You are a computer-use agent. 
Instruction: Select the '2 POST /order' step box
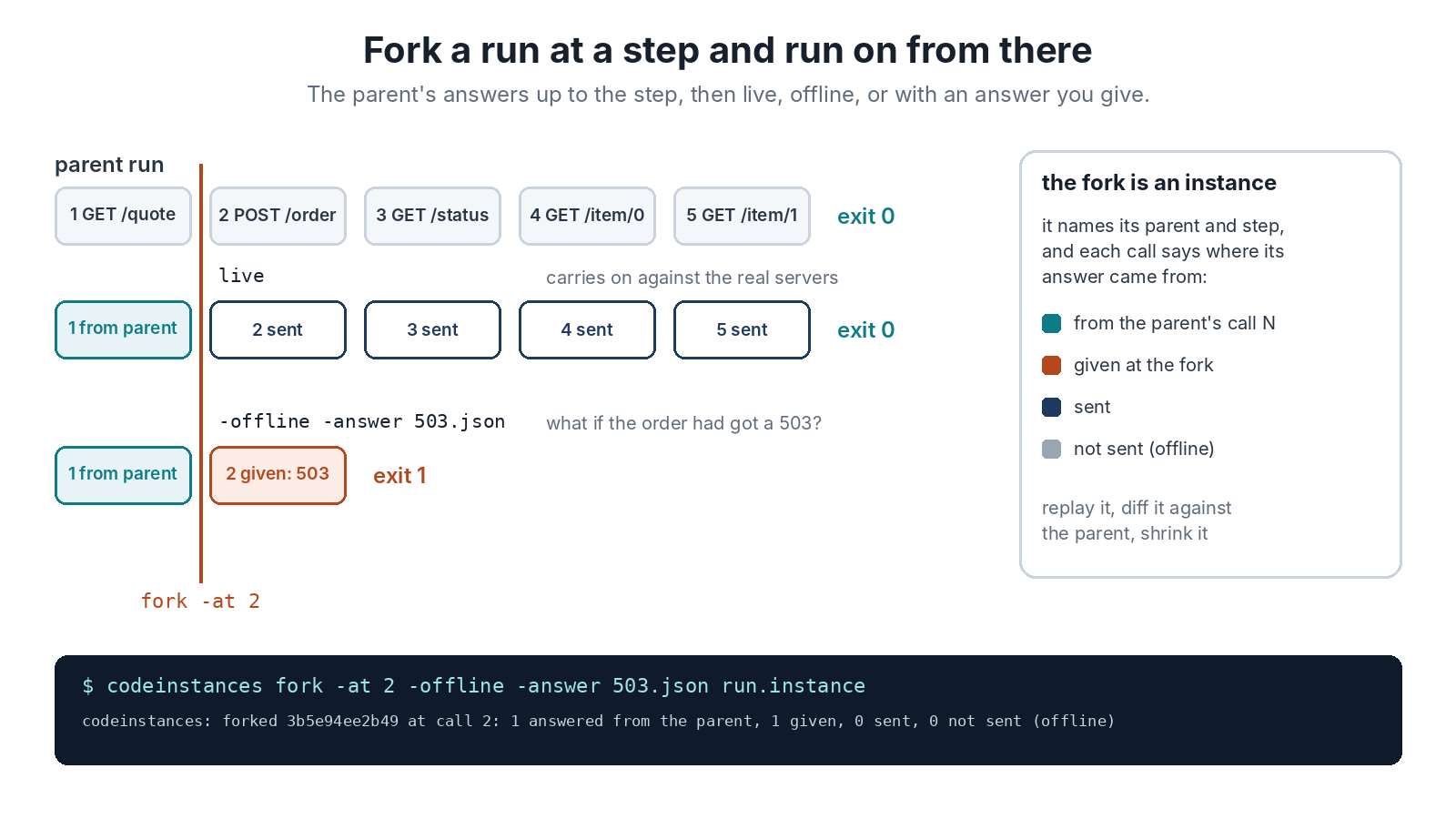(x=278, y=216)
